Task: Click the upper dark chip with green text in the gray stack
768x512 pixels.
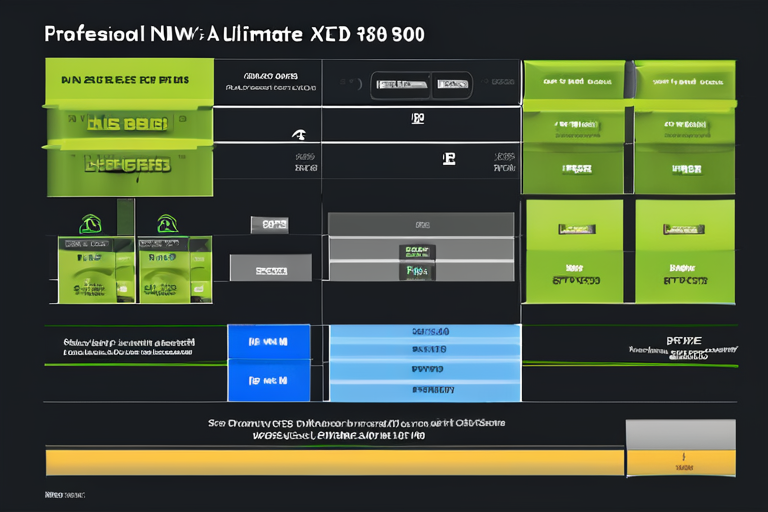Action: tap(417, 252)
